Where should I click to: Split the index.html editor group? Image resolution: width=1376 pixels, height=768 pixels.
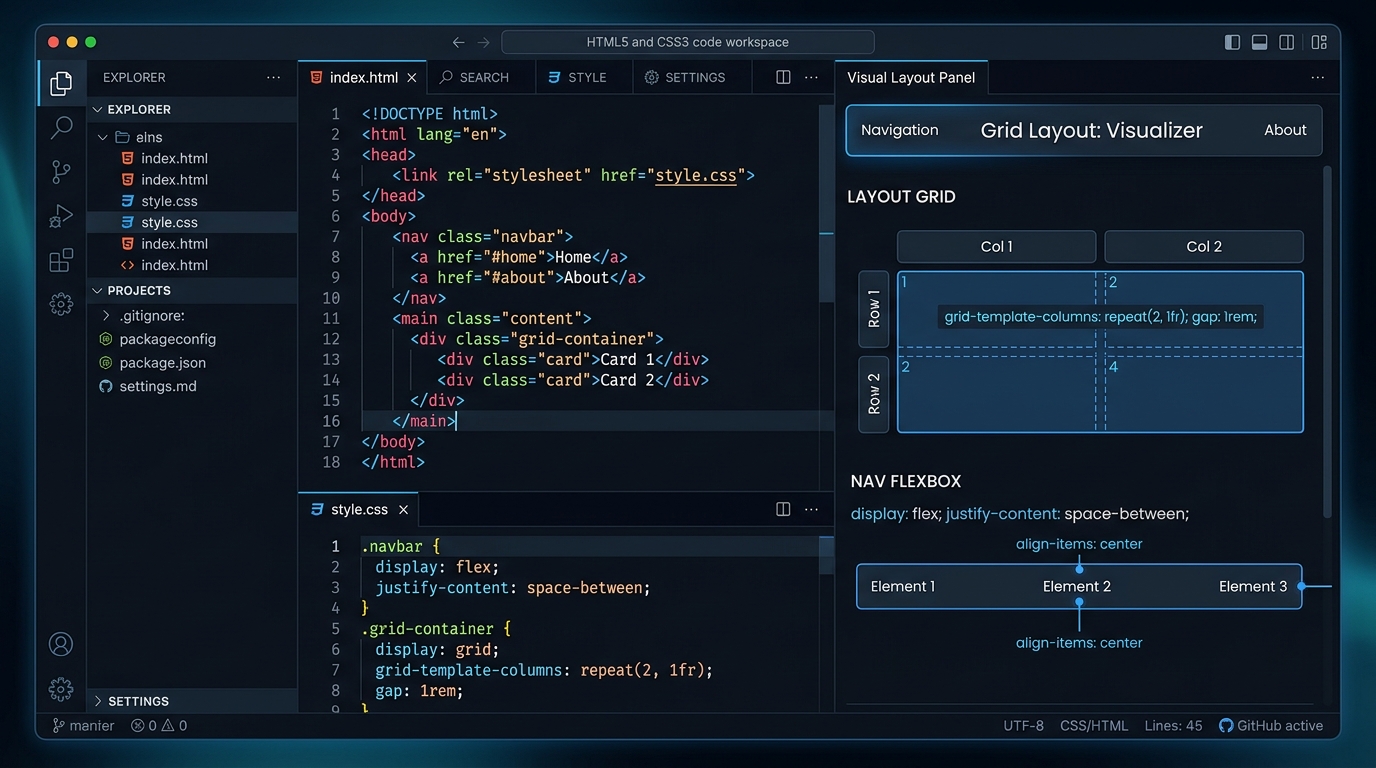[784, 77]
